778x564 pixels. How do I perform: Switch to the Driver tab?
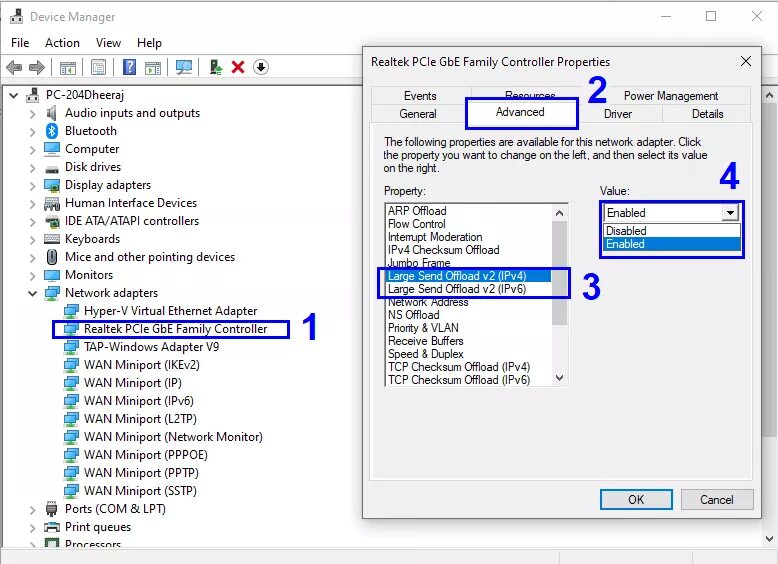pos(618,114)
